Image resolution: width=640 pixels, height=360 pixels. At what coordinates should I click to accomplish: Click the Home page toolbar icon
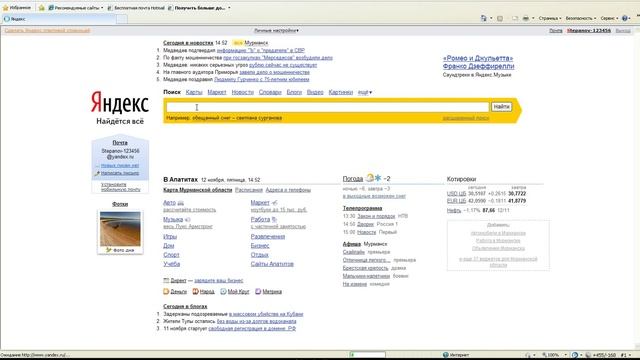(x=484, y=18)
